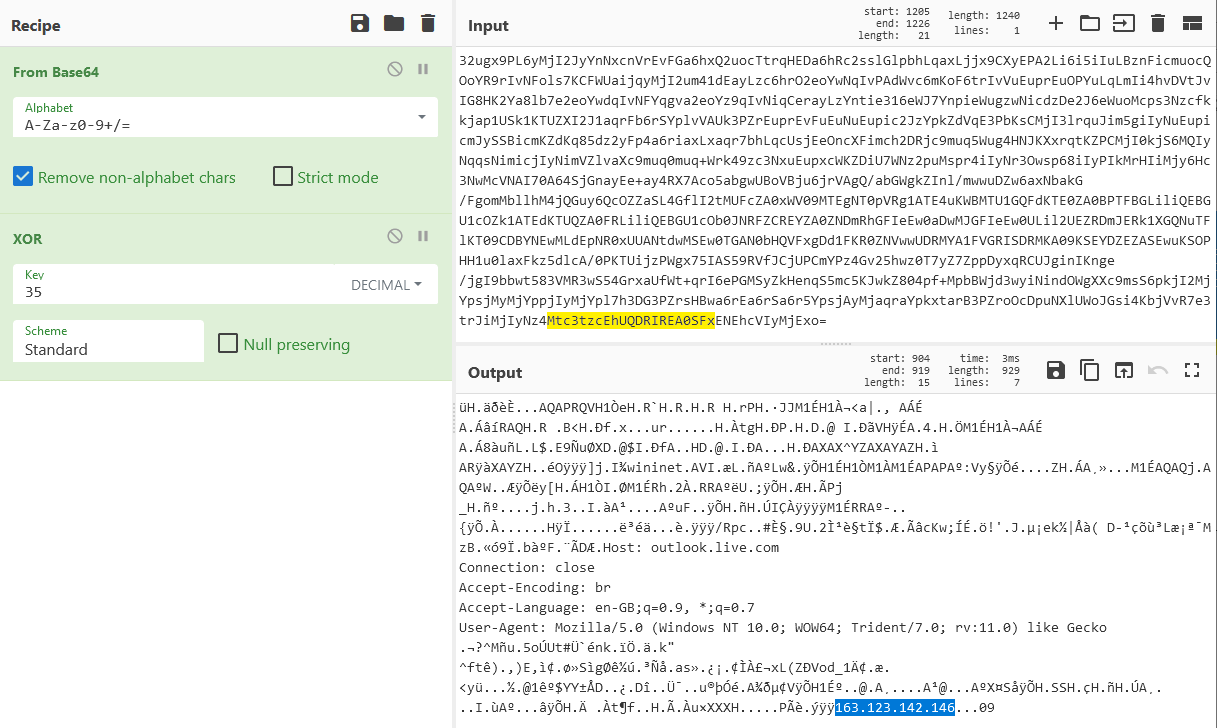Copy raw output to clipboard
The width and height of the screenshot is (1217, 728).
point(1089,371)
